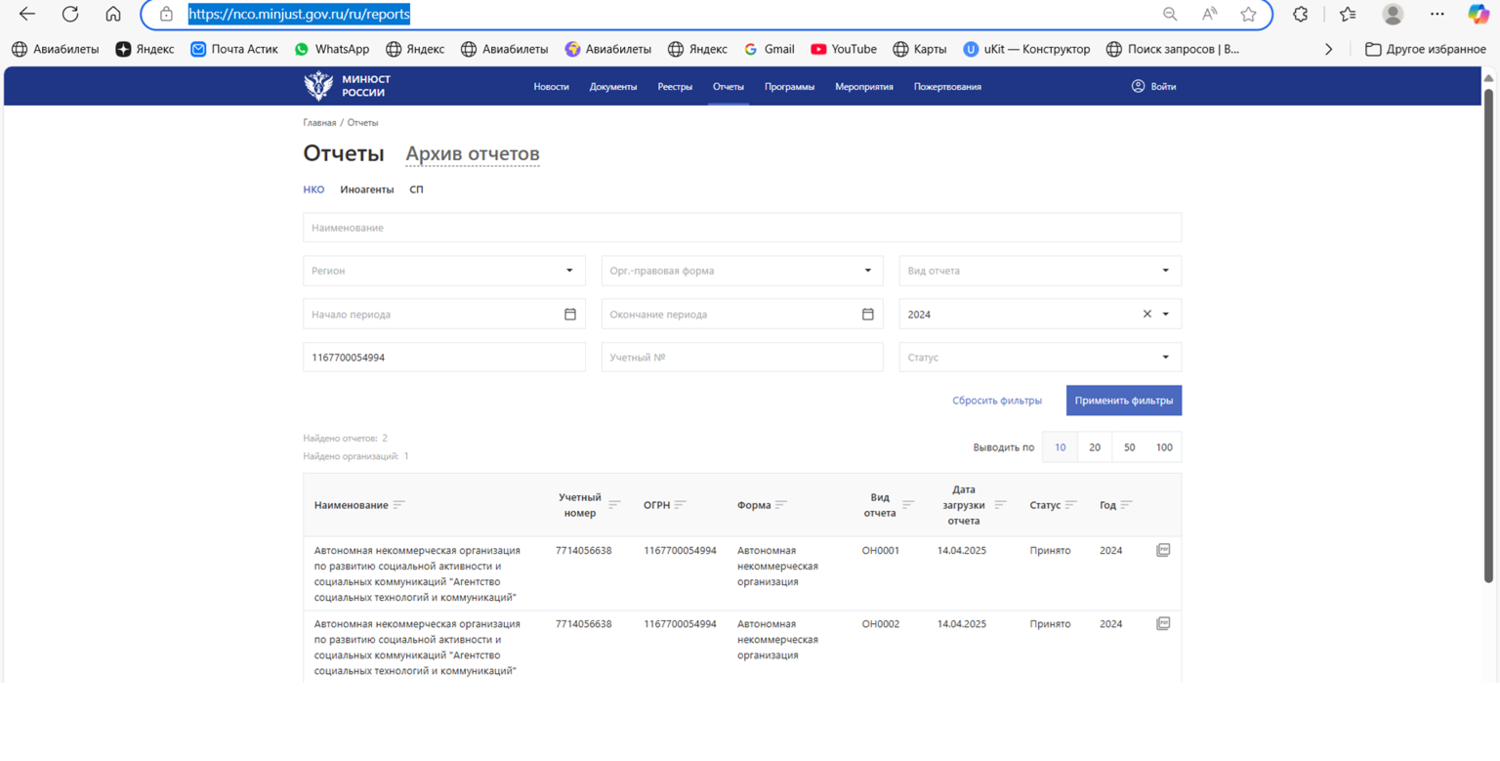
Task: Add page to favorites with star icon
Action: tap(1248, 14)
